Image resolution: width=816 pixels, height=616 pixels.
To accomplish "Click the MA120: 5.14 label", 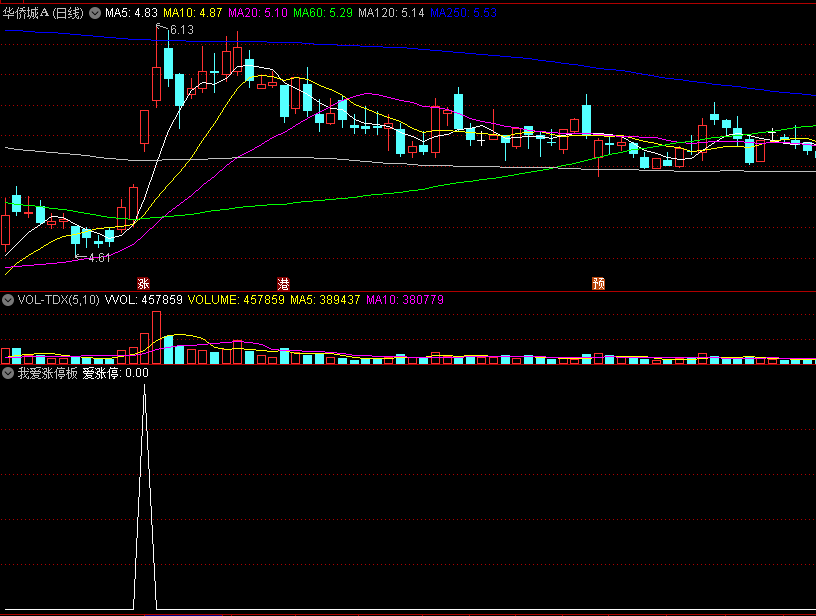I will click(391, 13).
